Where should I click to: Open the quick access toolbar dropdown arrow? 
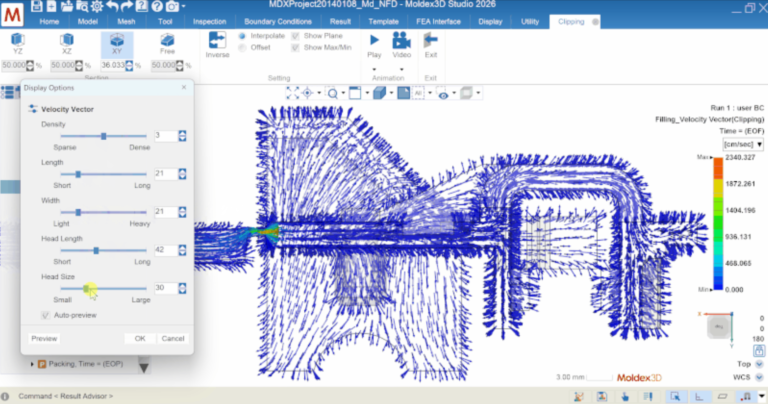(184, 6)
